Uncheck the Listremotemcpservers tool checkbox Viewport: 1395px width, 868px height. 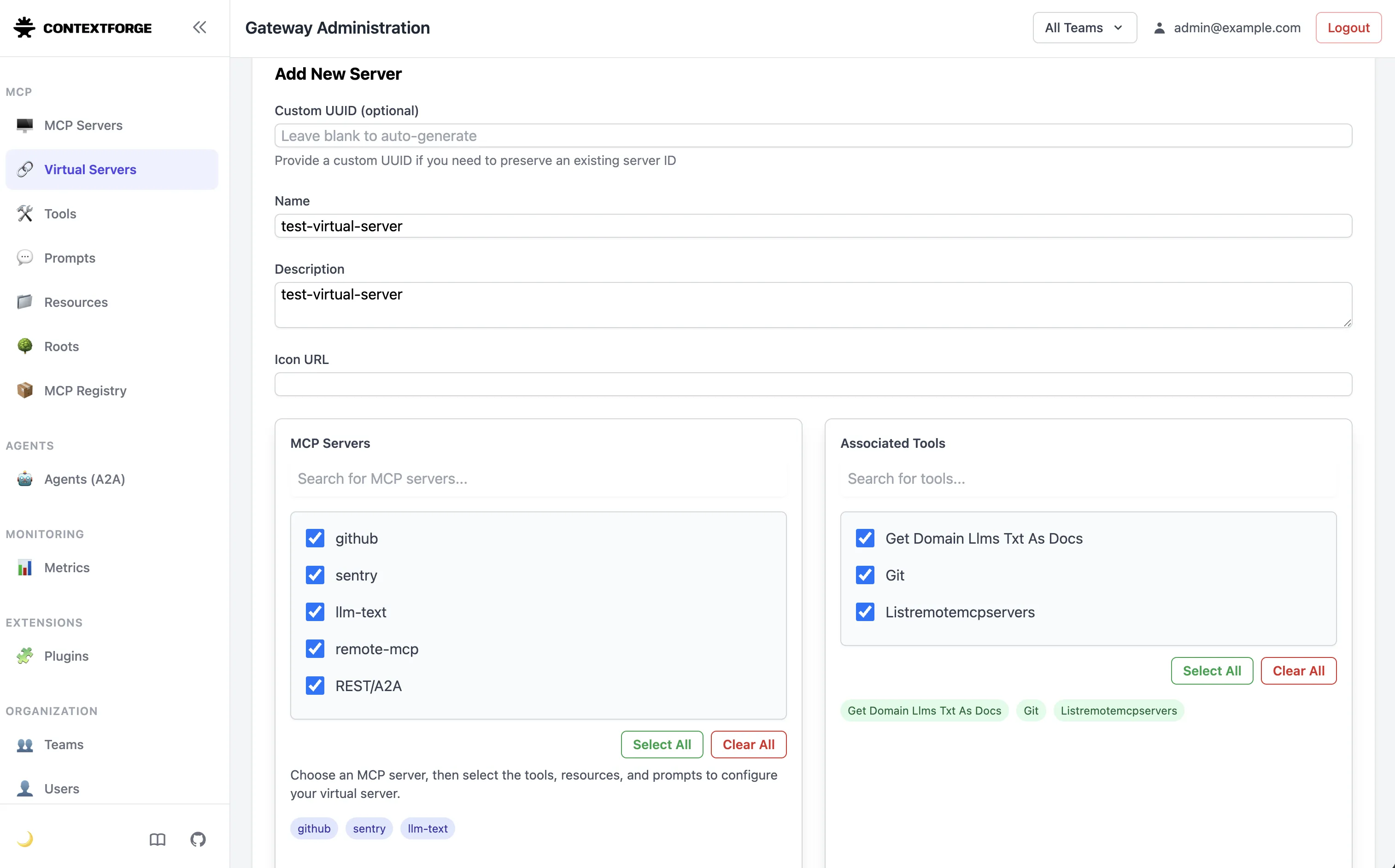865,612
